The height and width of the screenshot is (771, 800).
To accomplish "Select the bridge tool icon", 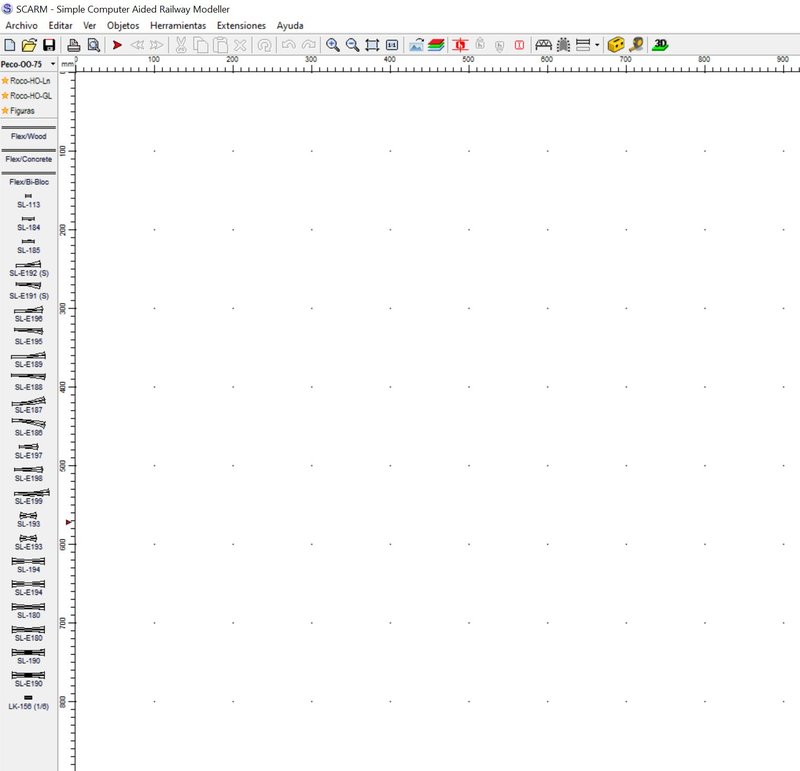I will coord(543,45).
